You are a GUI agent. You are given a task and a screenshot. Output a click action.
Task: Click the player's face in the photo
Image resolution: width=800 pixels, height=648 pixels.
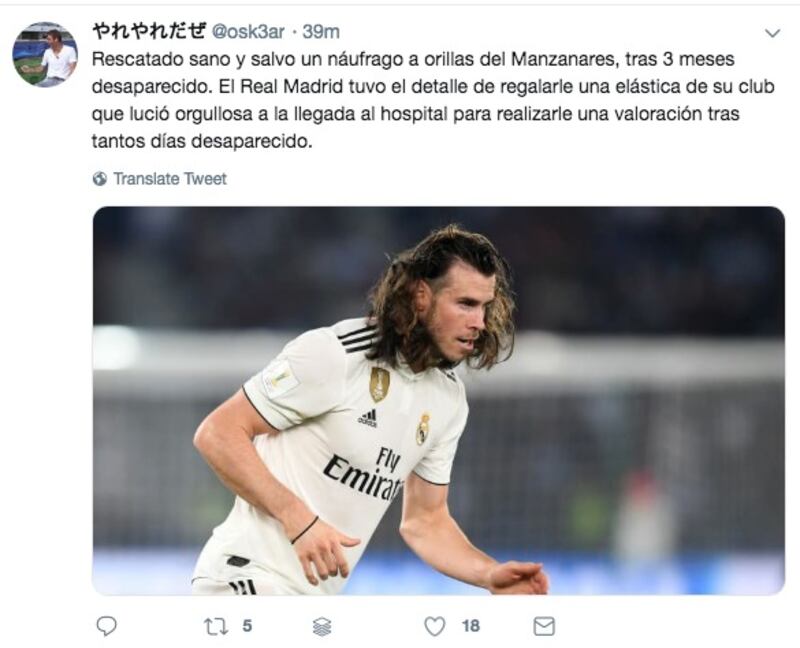463,316
